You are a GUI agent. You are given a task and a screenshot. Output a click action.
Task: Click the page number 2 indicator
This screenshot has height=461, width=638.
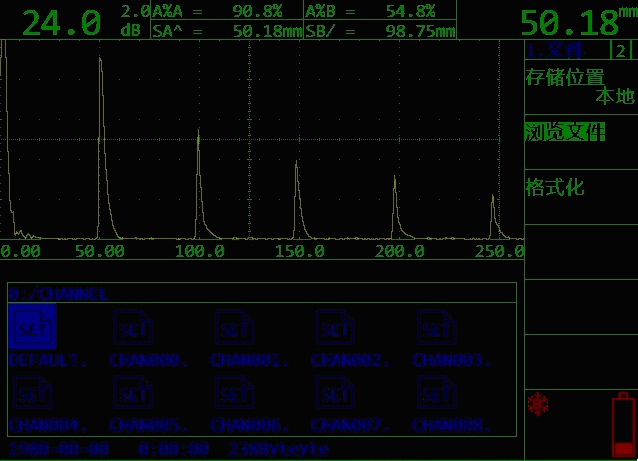point(621,51)
